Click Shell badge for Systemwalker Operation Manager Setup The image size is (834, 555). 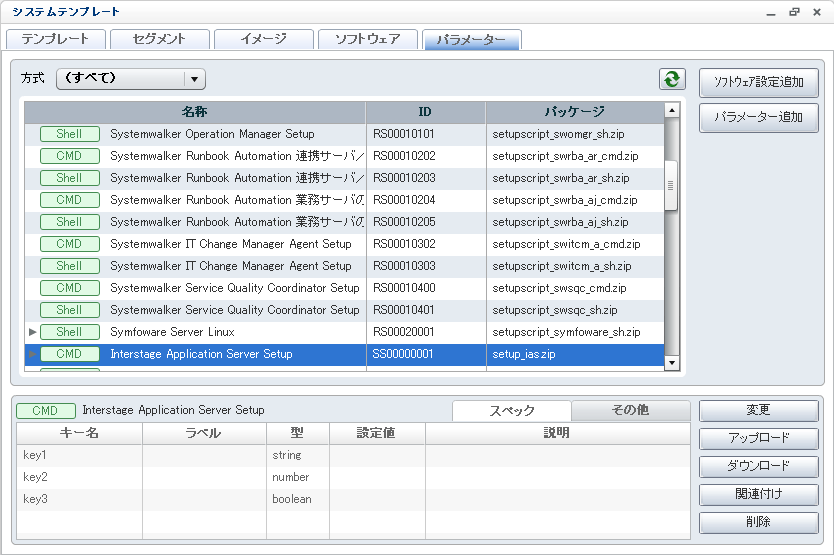coord(69,134)
